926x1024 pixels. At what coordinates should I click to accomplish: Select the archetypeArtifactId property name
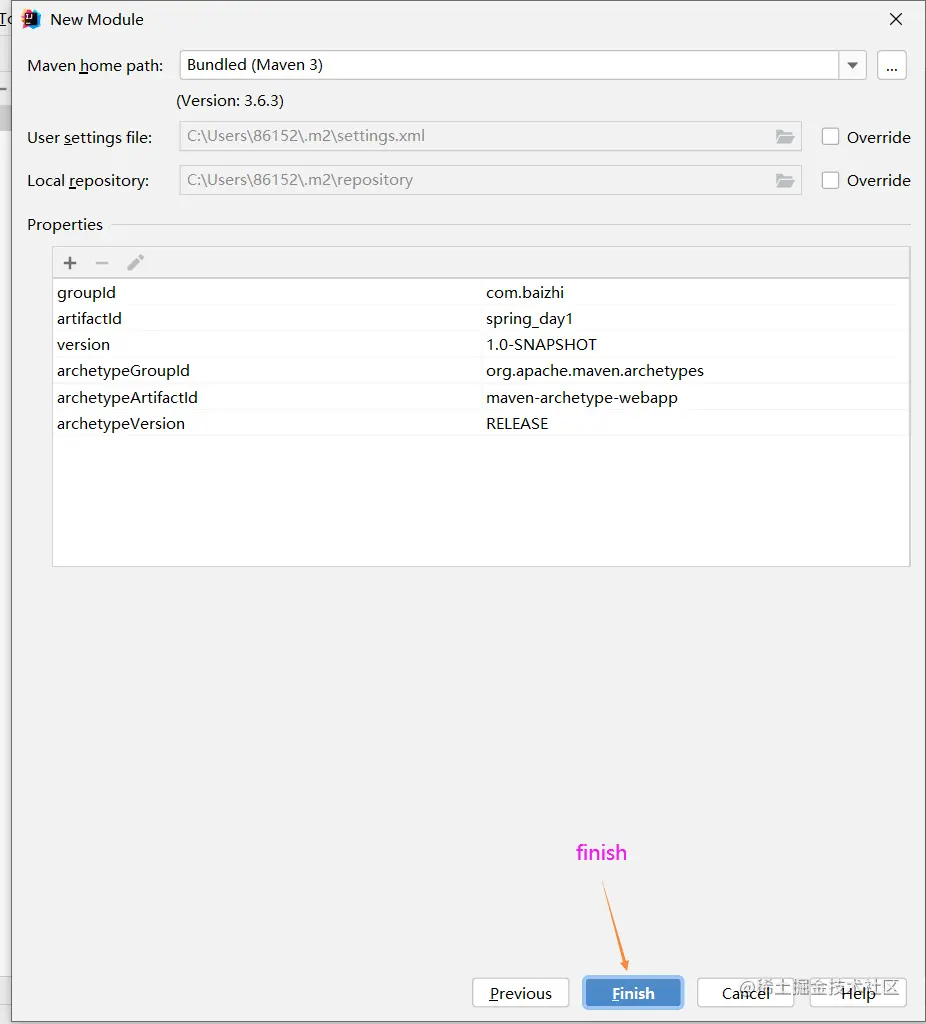(x=127, y=398)
